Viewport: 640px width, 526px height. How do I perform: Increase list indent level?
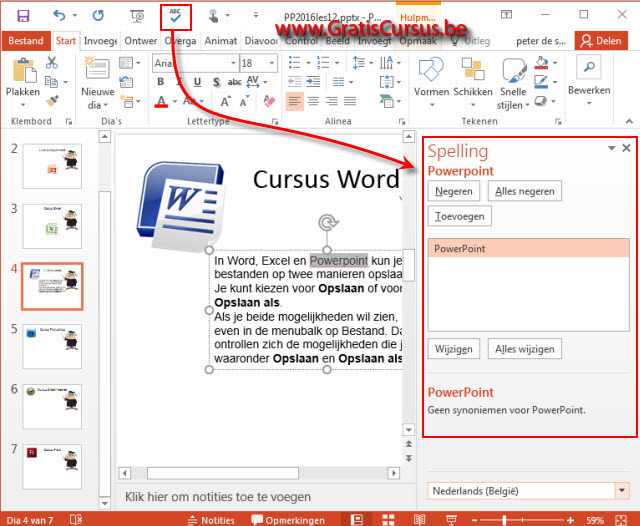coord(313,82)
